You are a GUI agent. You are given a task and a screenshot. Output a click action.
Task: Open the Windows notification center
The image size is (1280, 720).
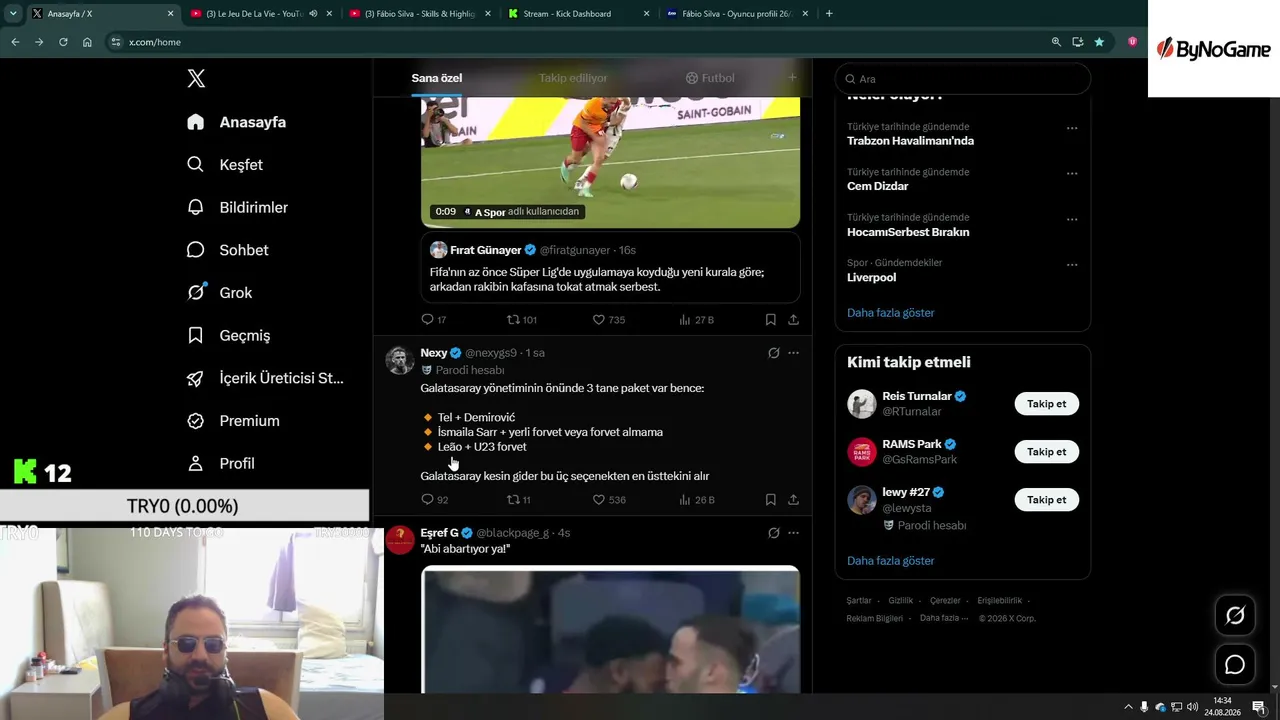click(1259, 707)
